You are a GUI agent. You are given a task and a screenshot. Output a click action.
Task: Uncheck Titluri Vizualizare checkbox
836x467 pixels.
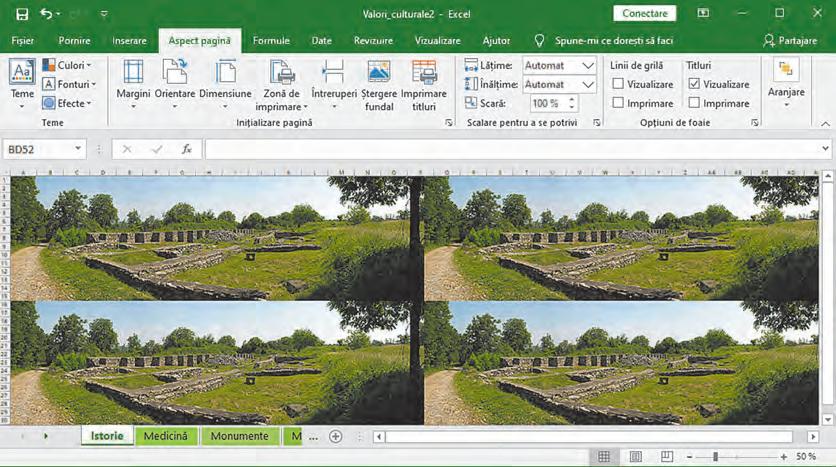[694, 84]
